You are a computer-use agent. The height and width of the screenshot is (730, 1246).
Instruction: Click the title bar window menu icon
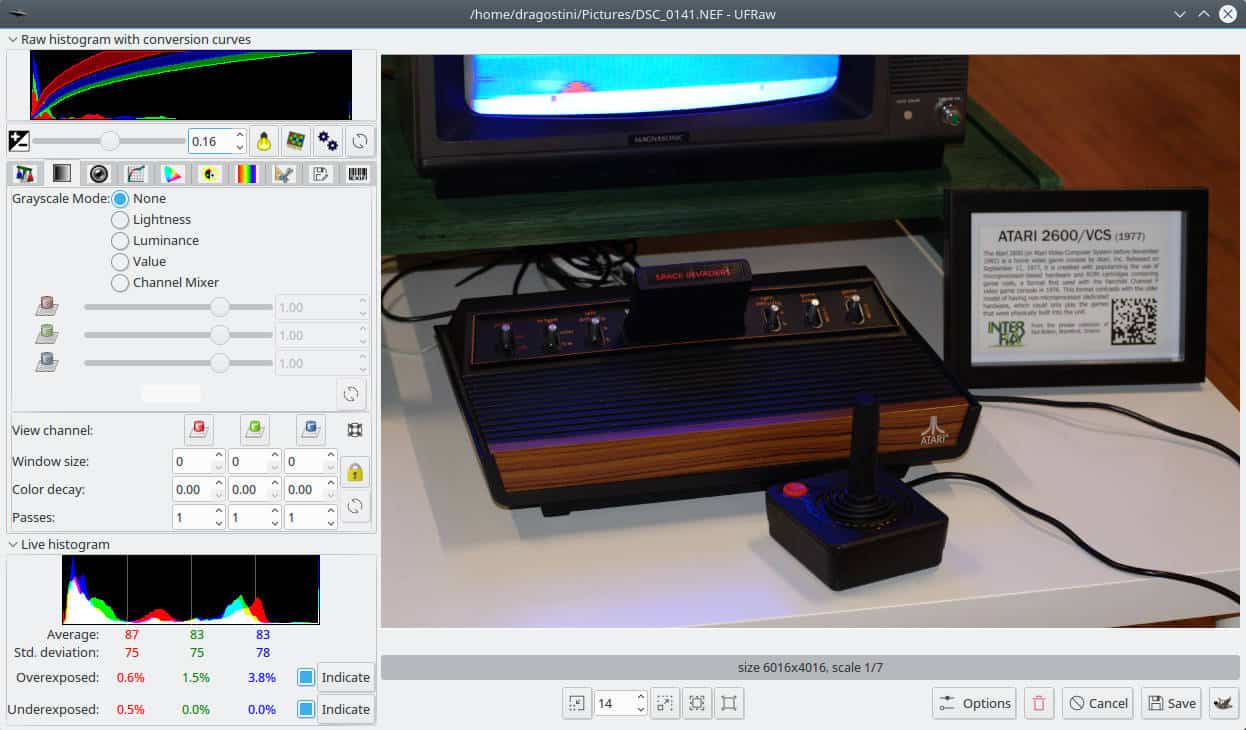coord(17,14)
